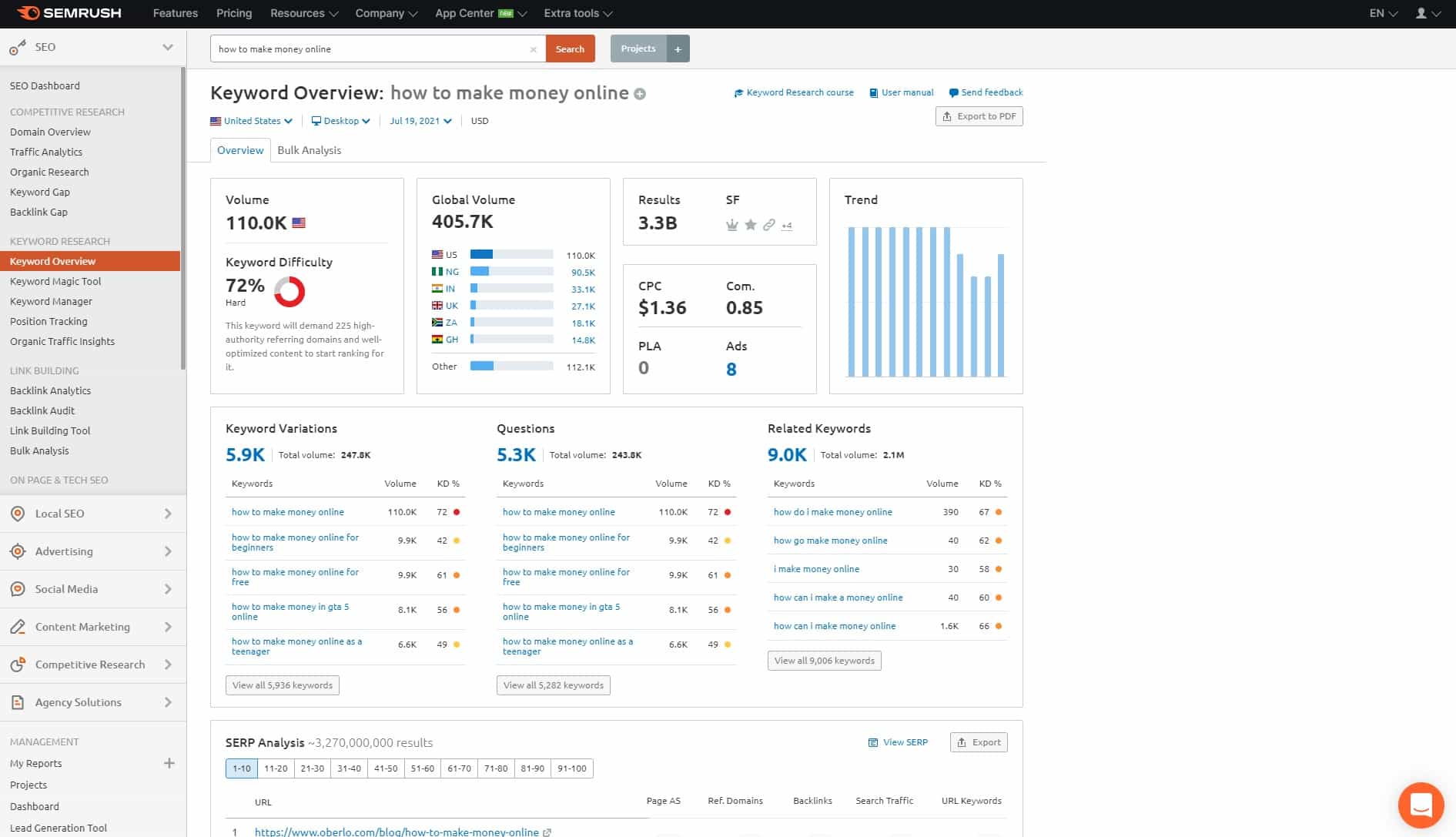Click View all 9,006 keywords
The height and width of the screenshot is (837, 1456).
coord(825,661)
